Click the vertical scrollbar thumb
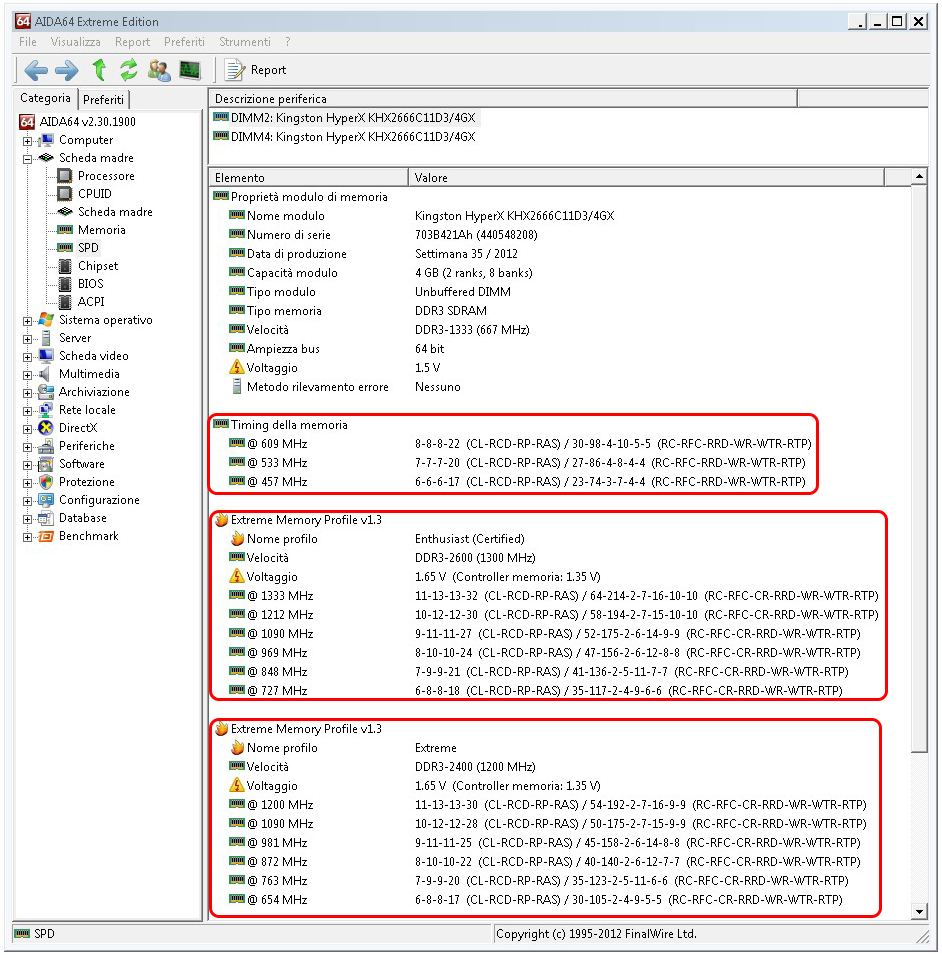 919,469
